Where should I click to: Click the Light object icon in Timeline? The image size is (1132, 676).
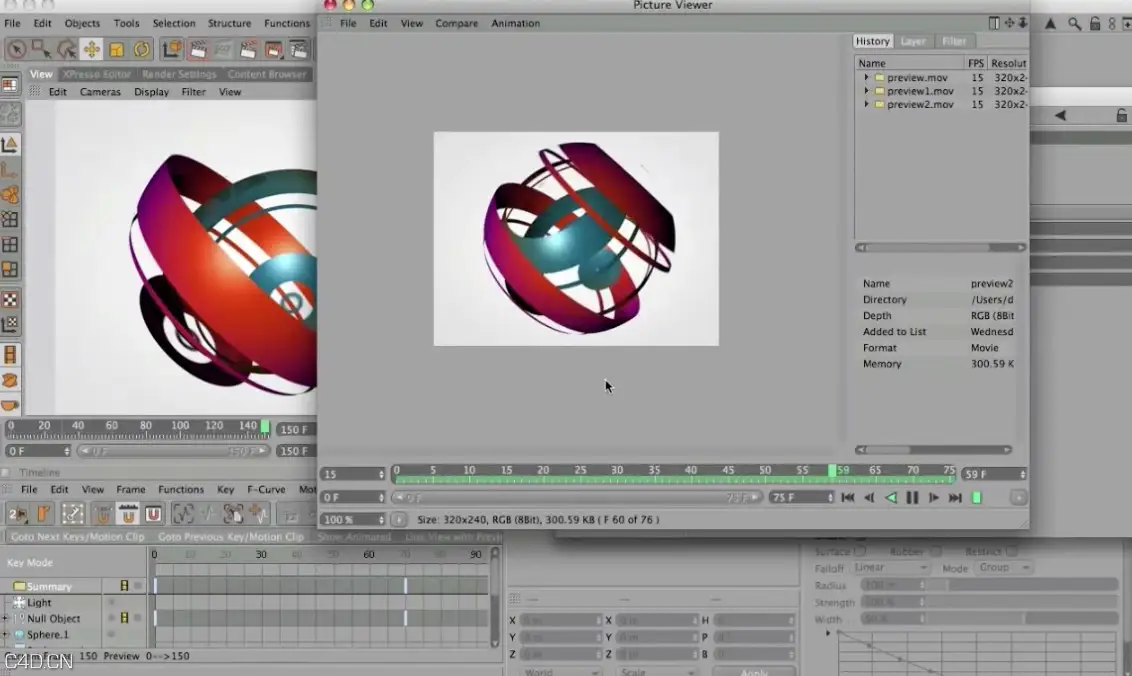(19, 602)
